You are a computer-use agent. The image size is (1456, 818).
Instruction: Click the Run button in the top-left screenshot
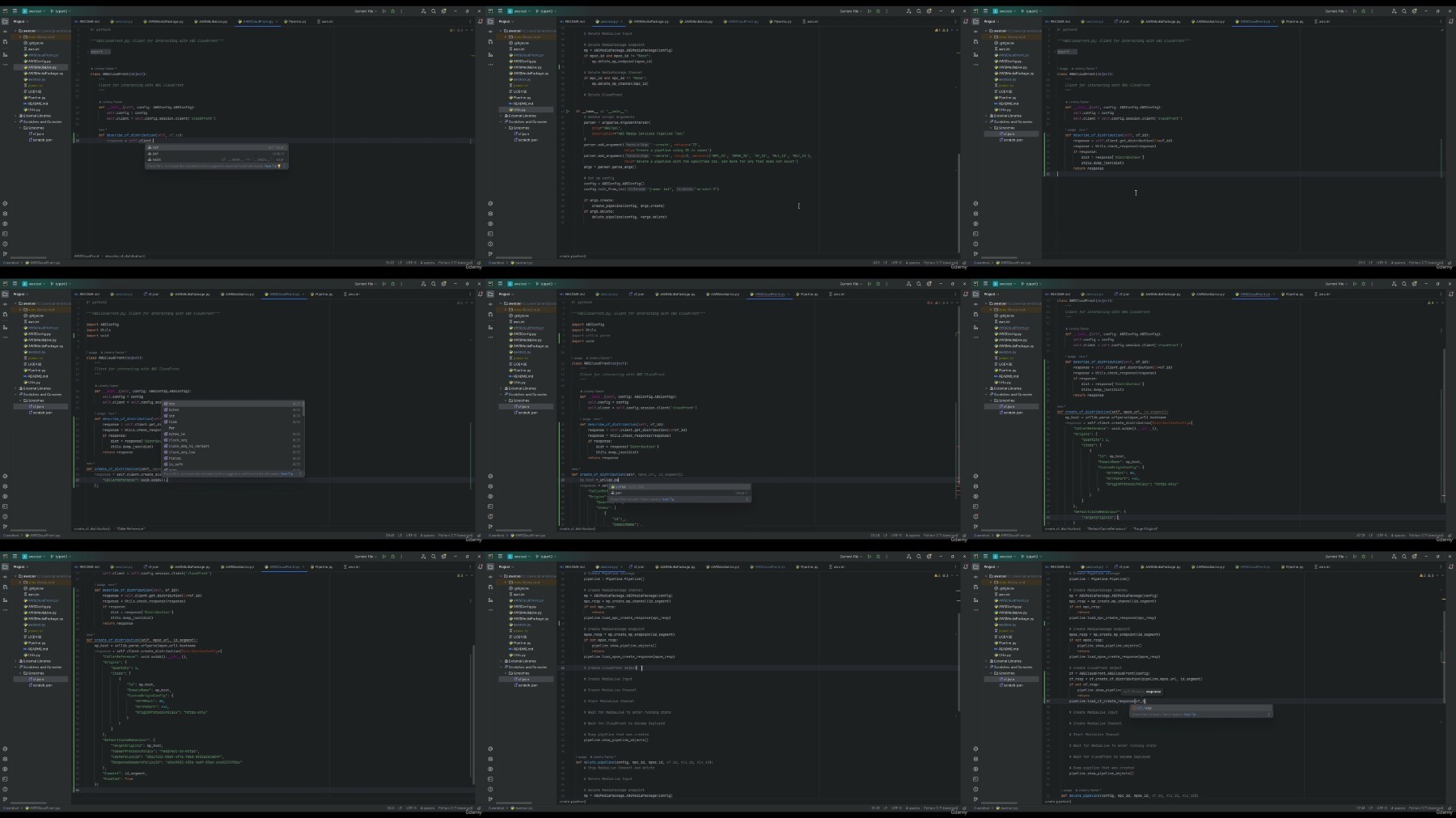[383, 11]
